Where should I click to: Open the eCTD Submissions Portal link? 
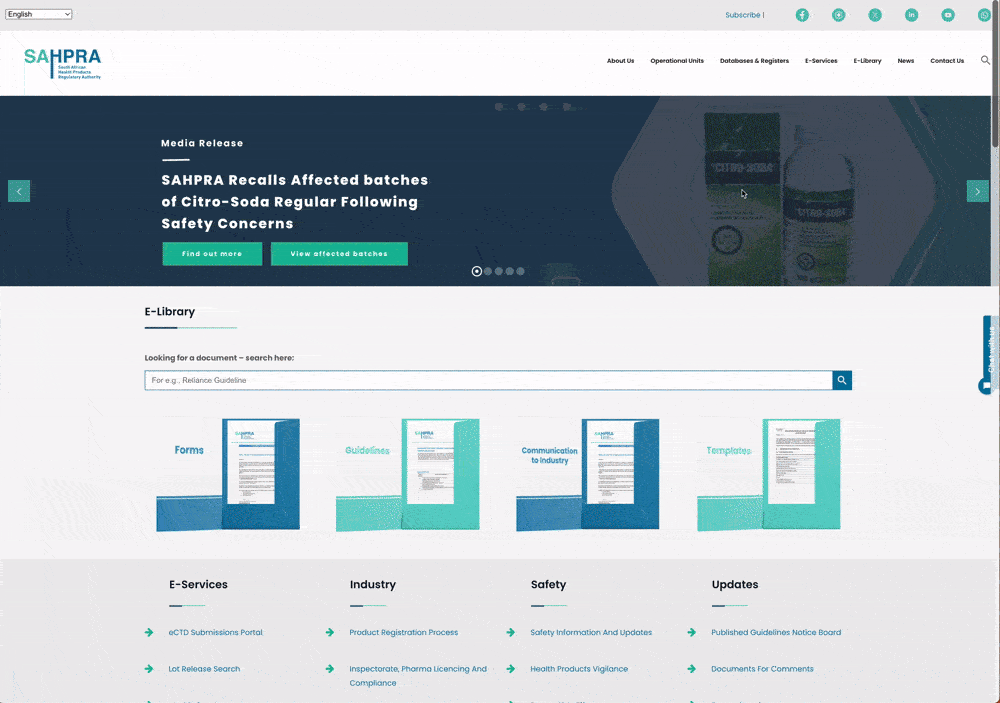pos(215,632)
